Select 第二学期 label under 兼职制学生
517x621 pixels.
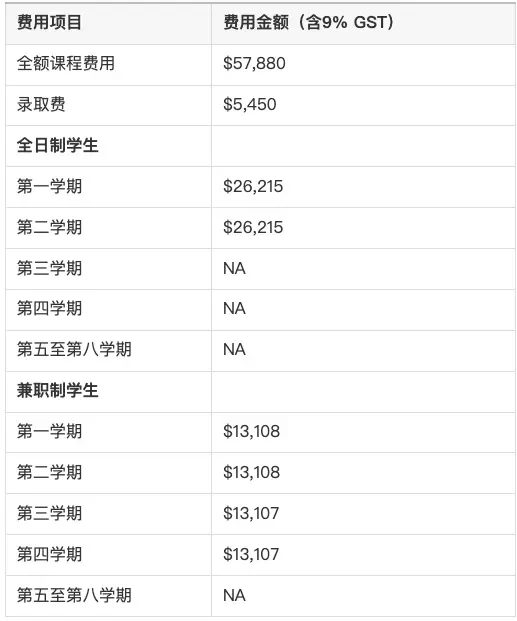click(49, 472)
